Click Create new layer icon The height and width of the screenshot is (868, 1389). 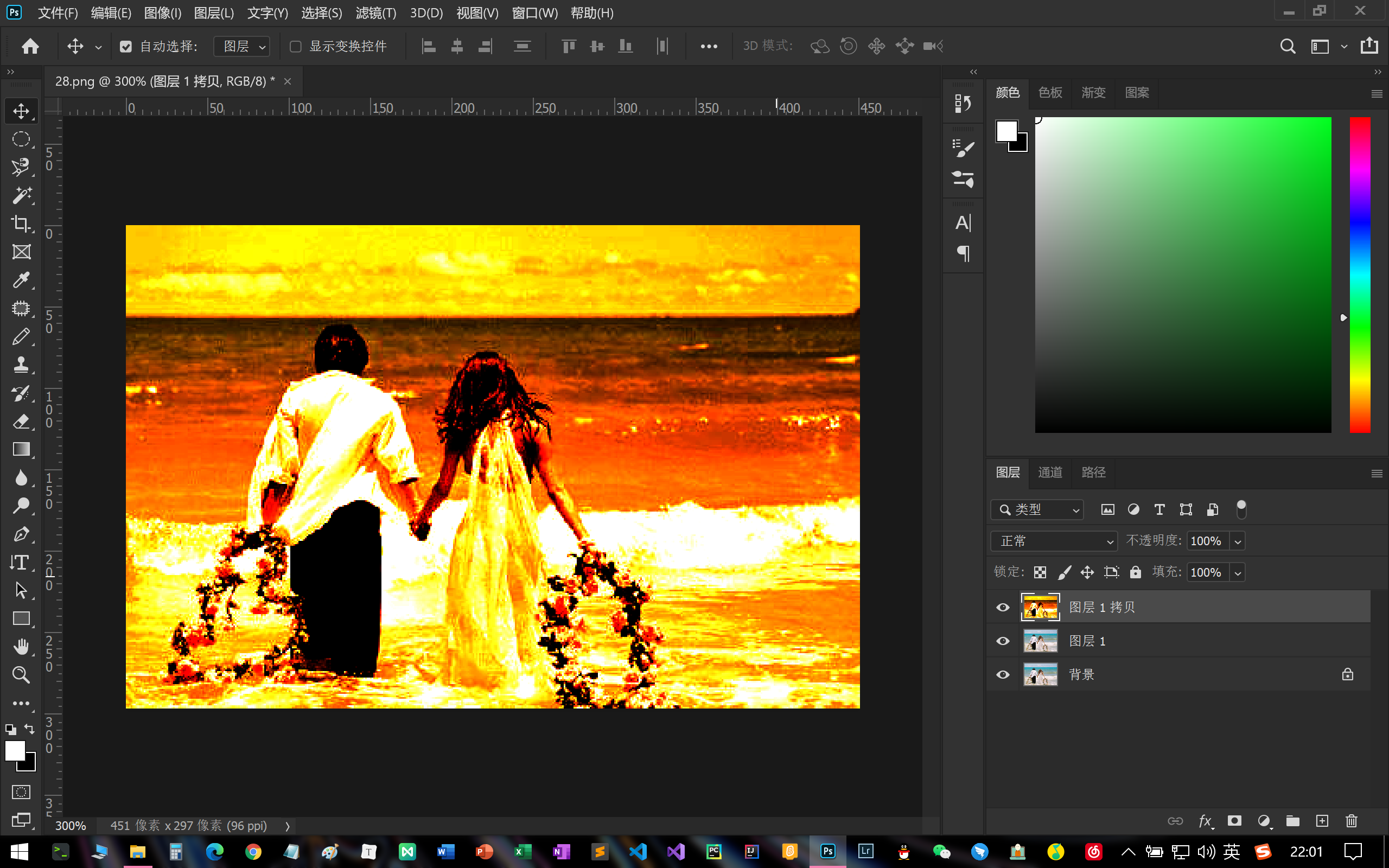[x=1322, y=821]
